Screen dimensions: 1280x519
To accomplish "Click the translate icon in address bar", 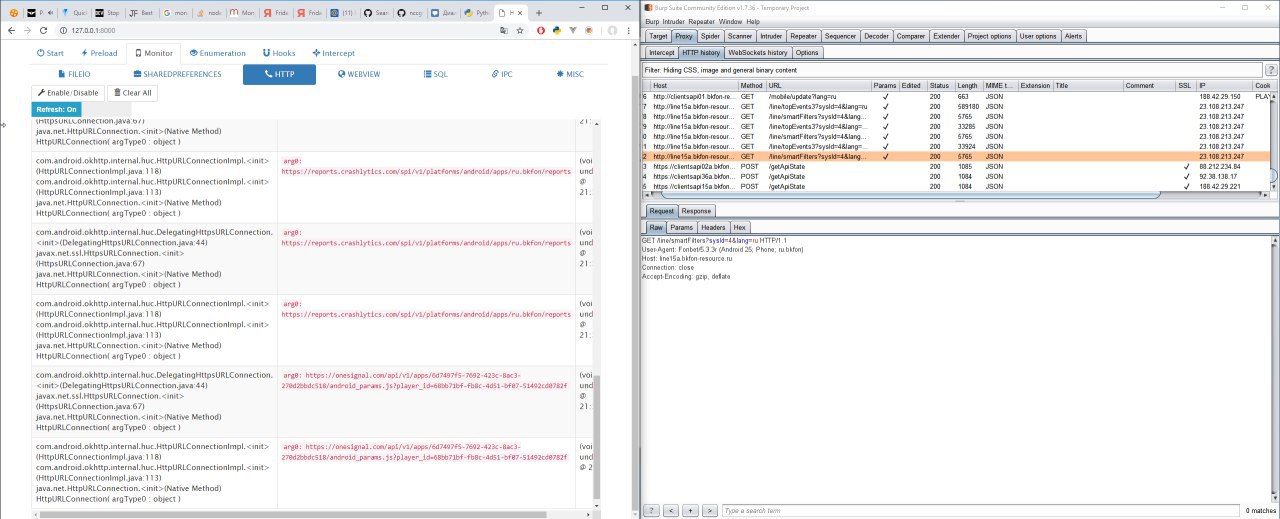I will pyautogui.click(x=504, y=31).
